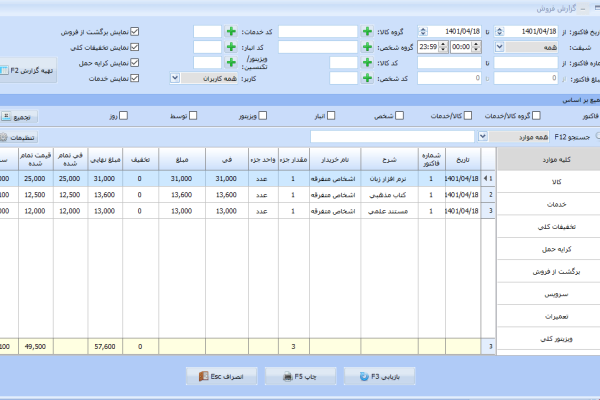Click the گروه کالا input field
The height and width of the screenshot is (400, 600).
point(318,31)
